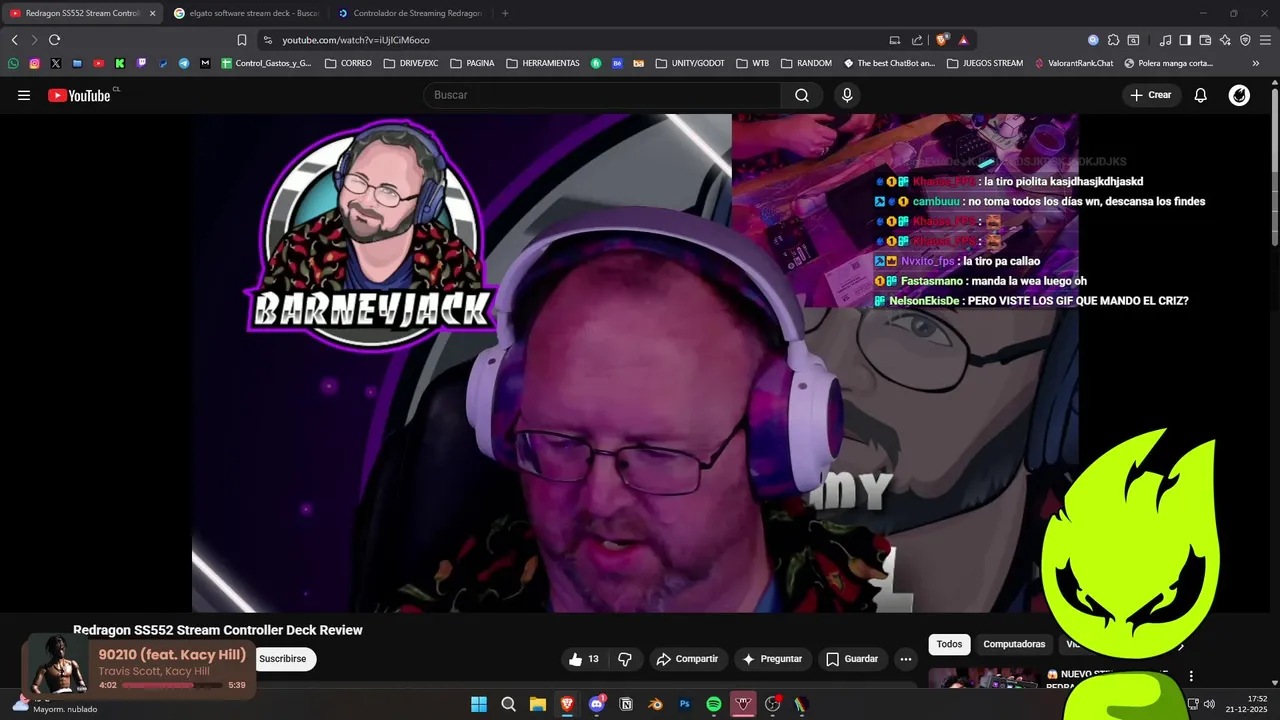Bookmark this page icon in address bar

241,40
